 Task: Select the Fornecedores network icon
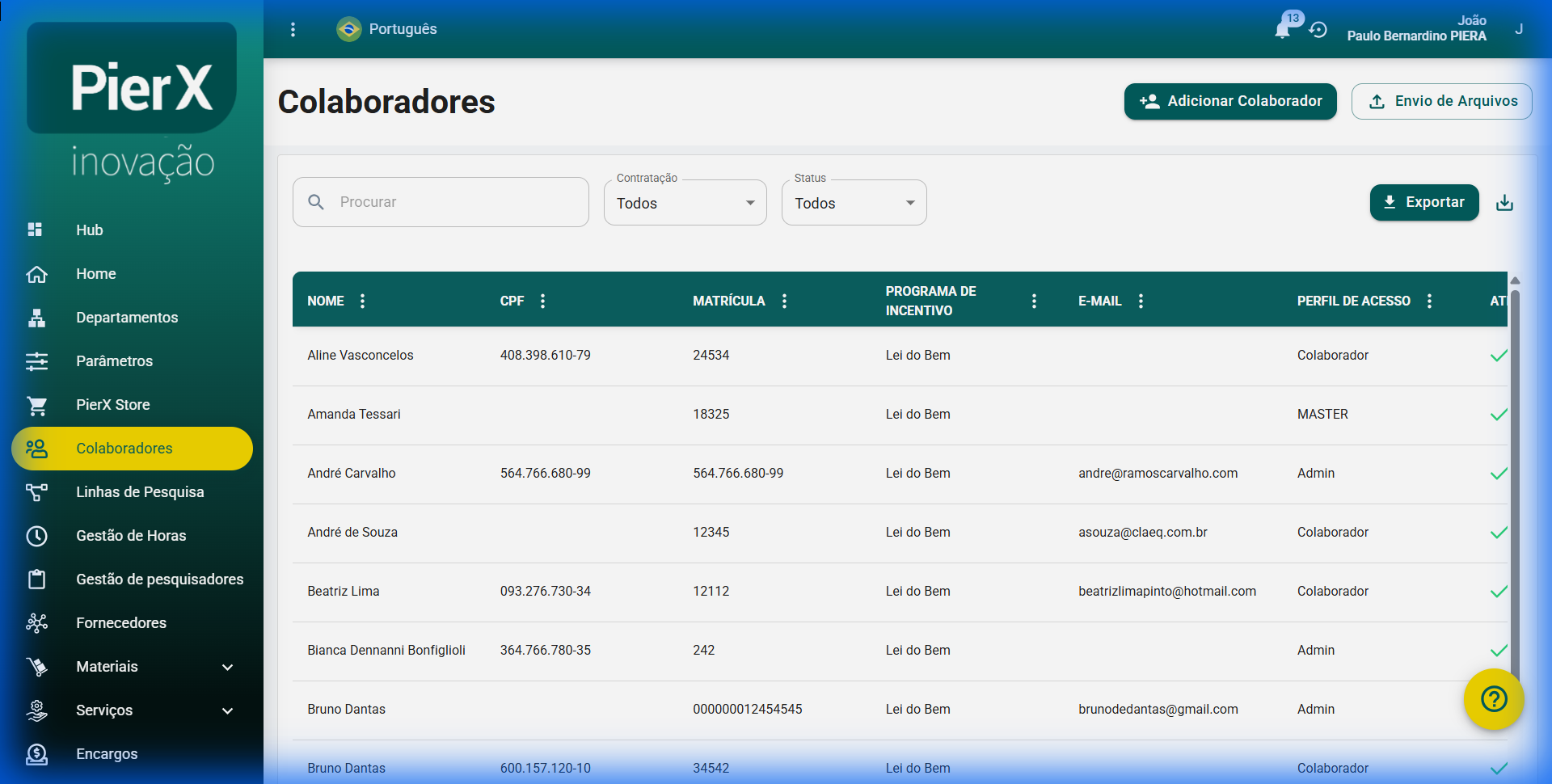(36, 623)
